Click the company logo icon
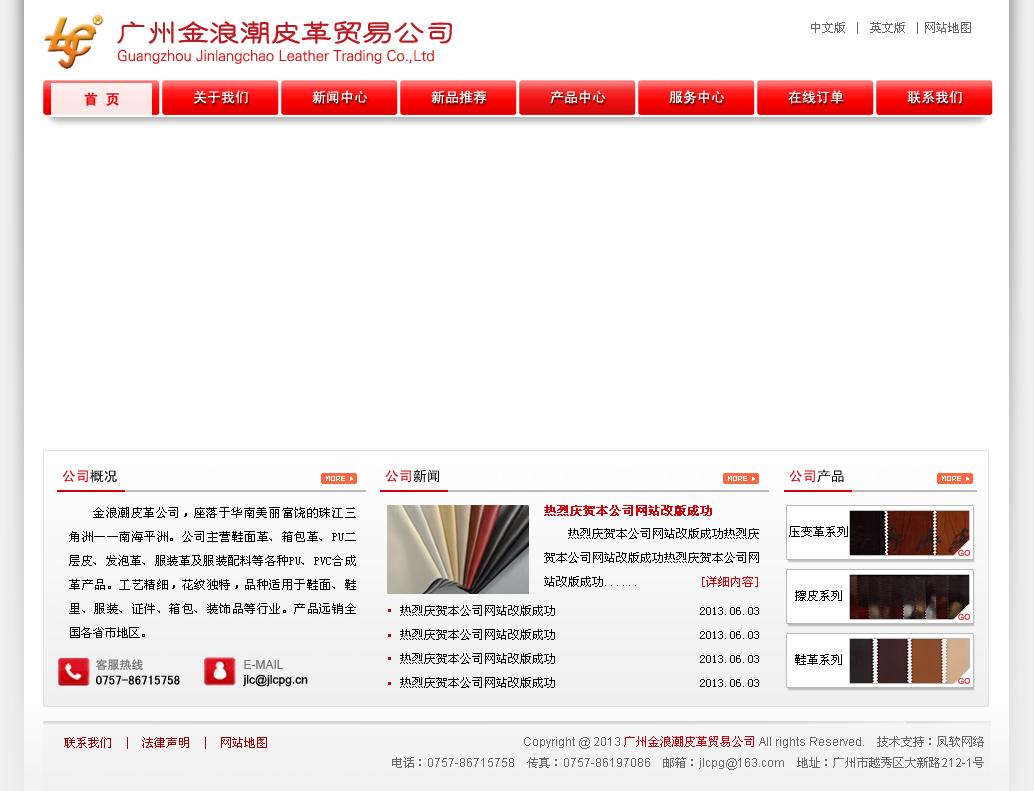The image size is (1034, 791). [x=73, y=42]
